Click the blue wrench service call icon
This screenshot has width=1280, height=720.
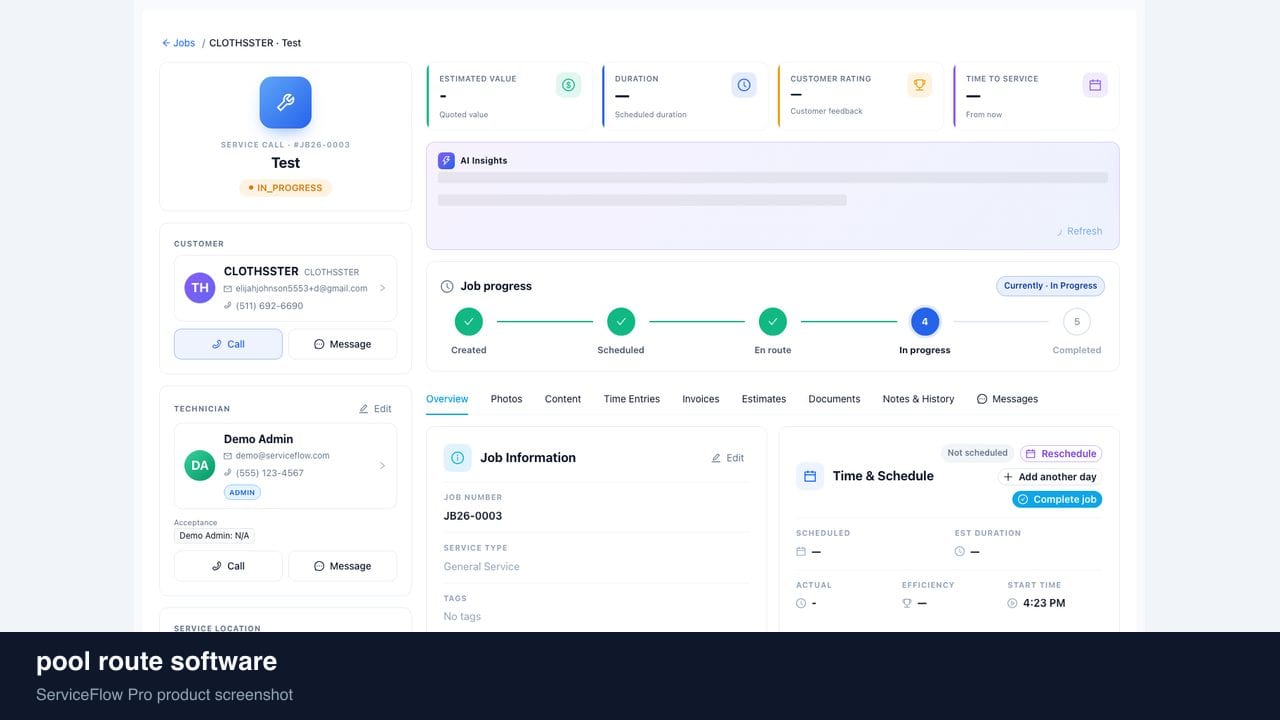(285, 102)
